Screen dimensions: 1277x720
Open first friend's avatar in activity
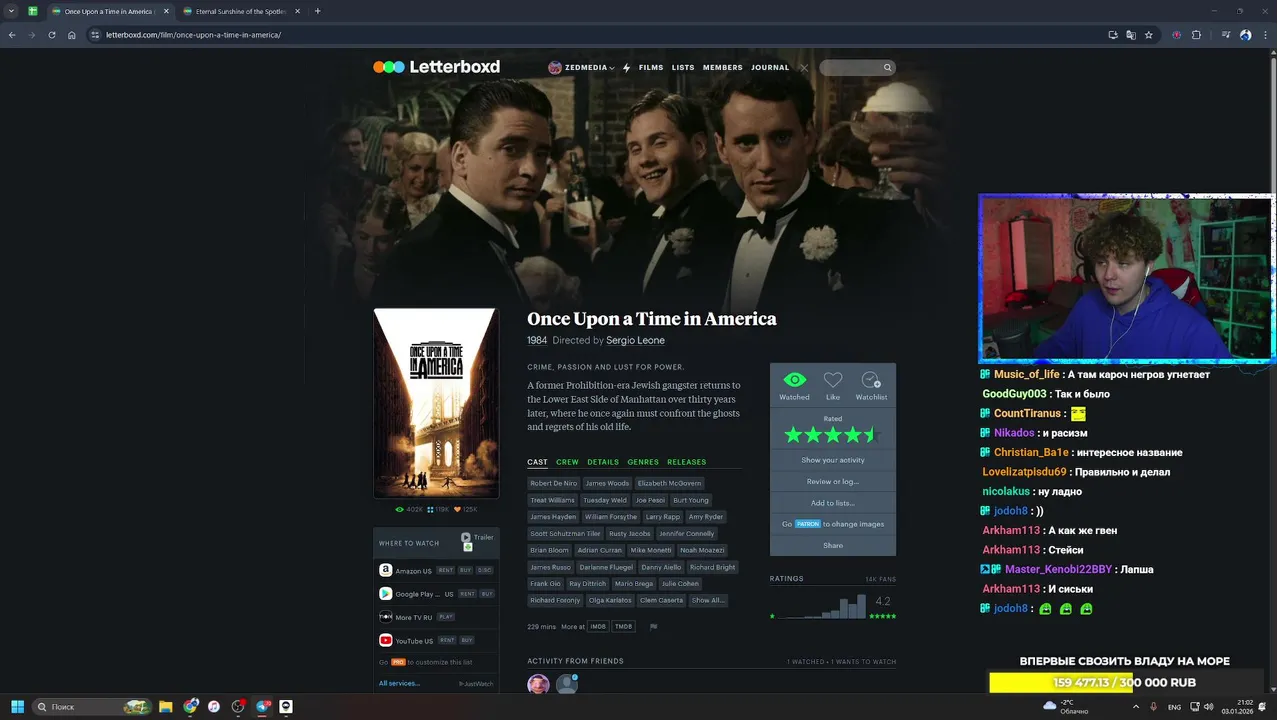click(x=538, y=684)
